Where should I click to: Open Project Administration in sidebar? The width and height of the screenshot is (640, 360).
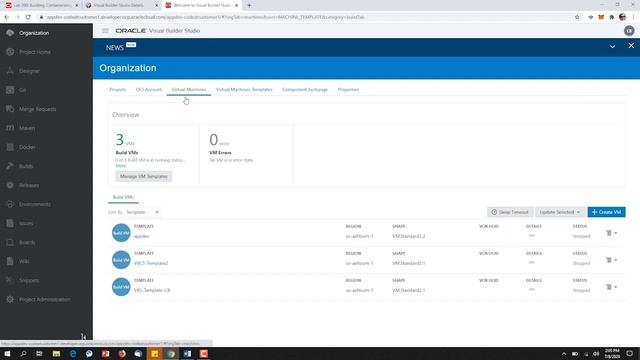[44, 300]
